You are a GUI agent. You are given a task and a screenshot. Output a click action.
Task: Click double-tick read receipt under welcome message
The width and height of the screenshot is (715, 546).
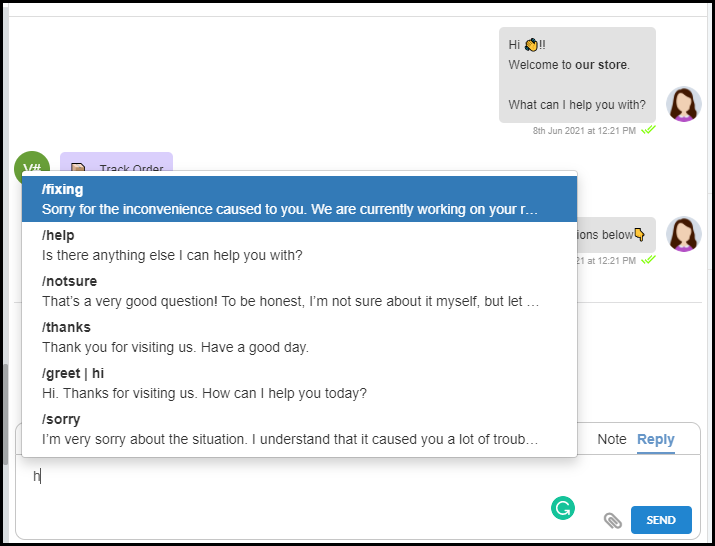(648, 130)
